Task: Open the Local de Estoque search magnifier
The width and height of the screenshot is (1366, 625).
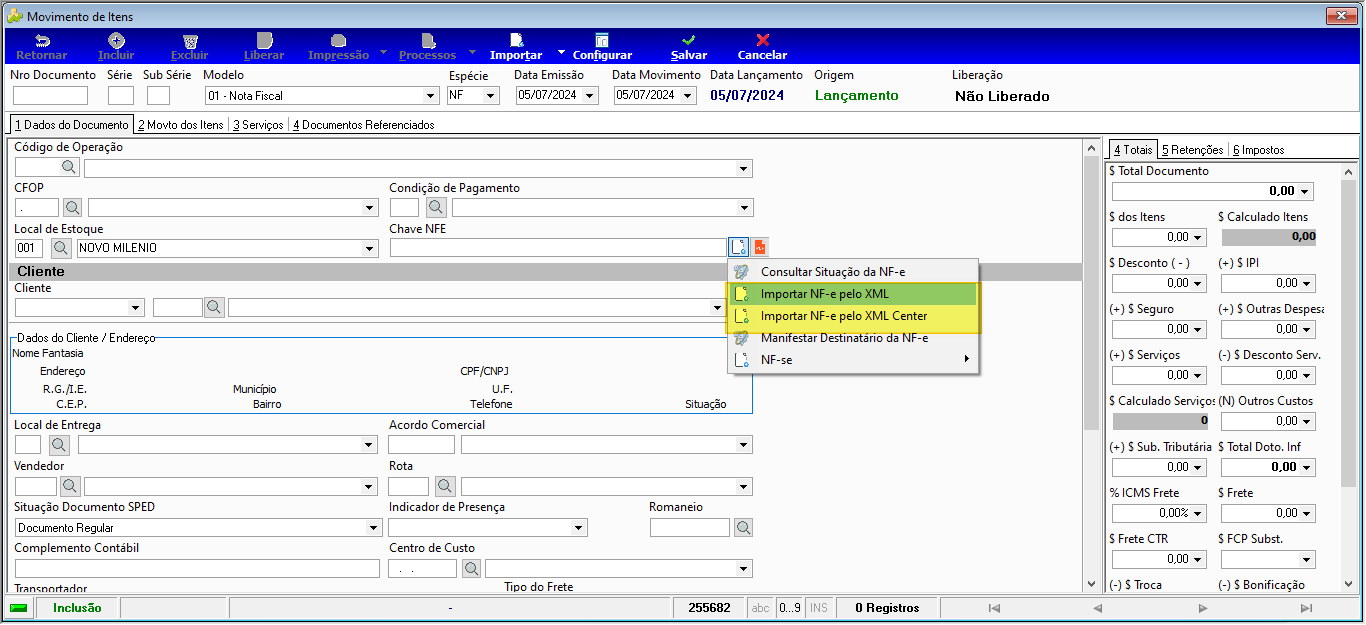Action: (61, 247)
